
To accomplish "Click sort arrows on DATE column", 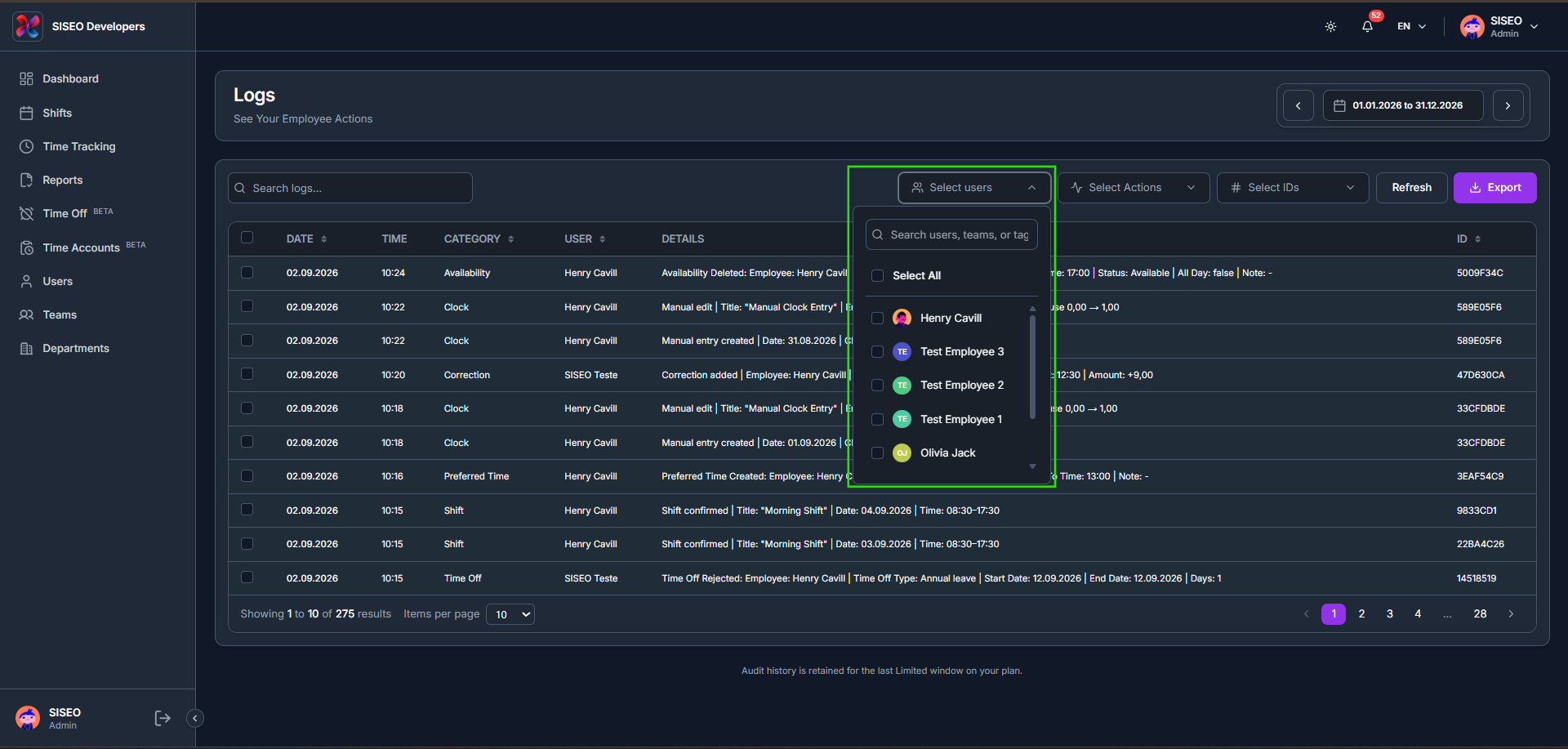I will click(324, 239).
